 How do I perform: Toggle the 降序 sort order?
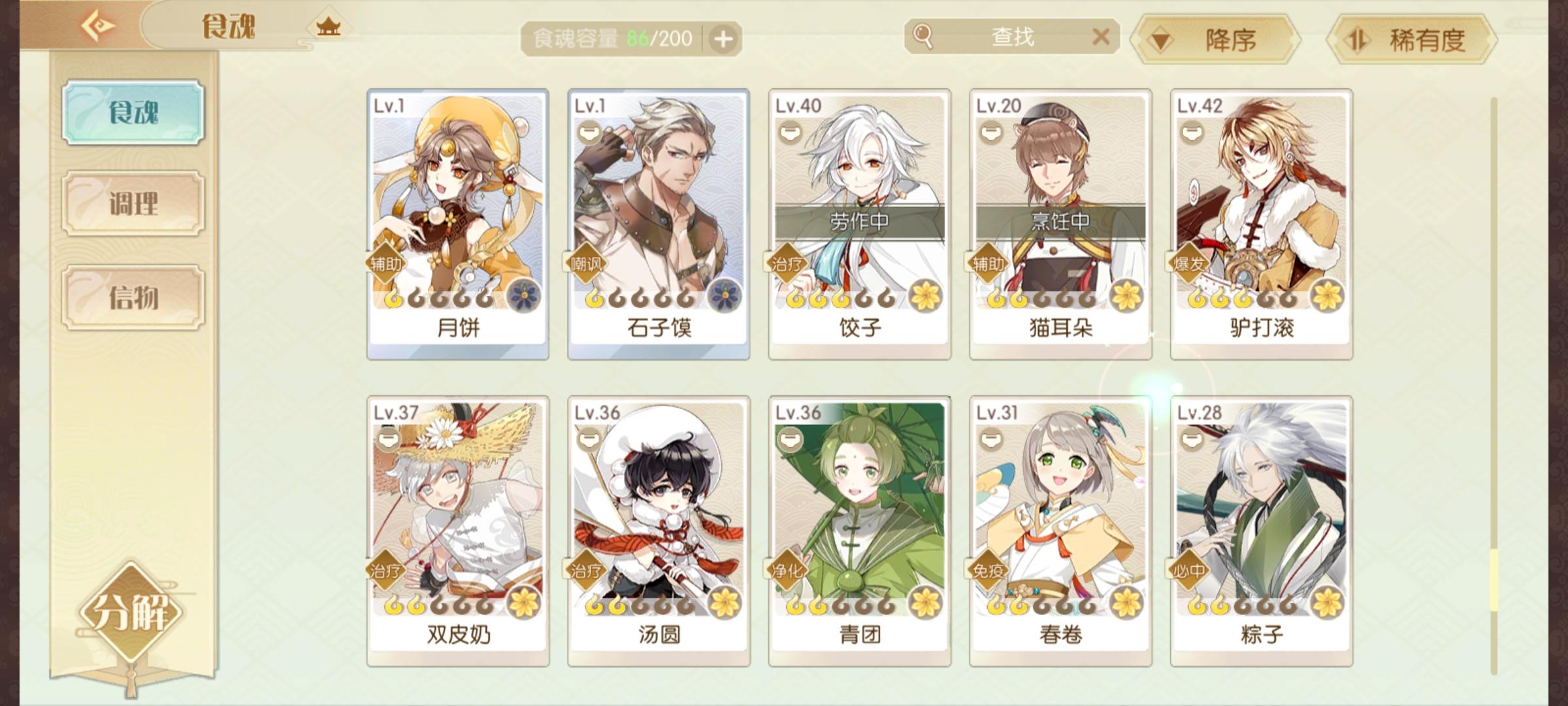click(x=1215, y=40)
